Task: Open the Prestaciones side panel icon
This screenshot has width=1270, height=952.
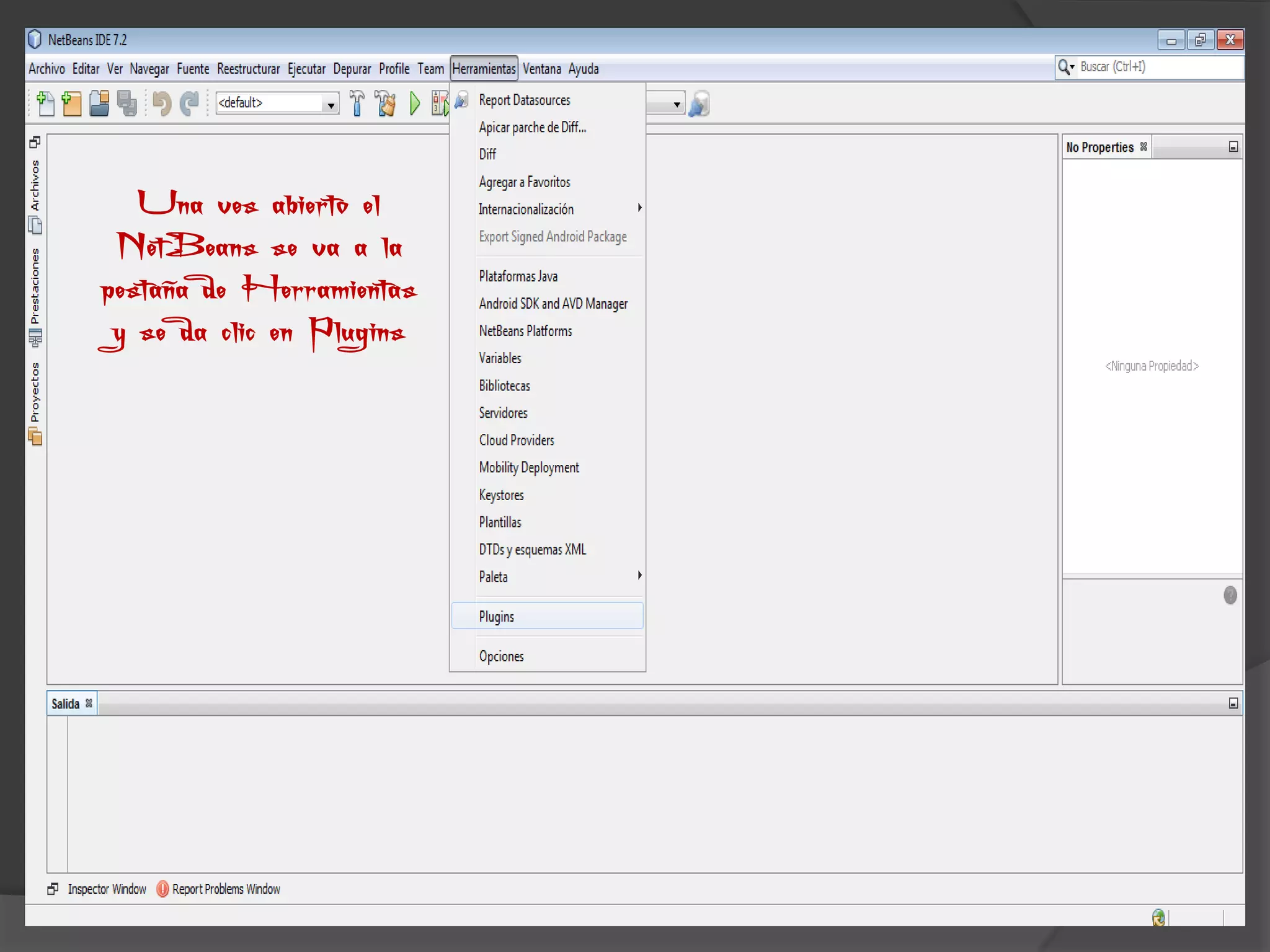Action: tap(35, 337)
